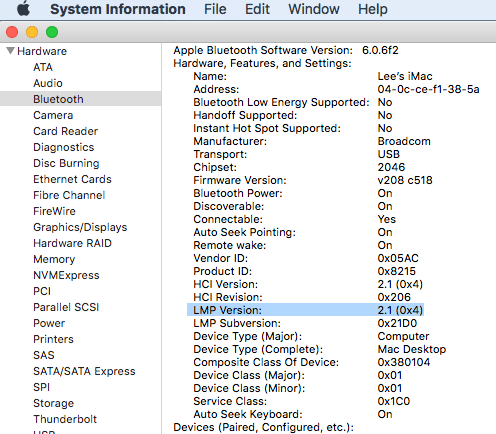This screenshot has height=434, width=496.
Task: Open the File menu
Action: pos(215,9)
